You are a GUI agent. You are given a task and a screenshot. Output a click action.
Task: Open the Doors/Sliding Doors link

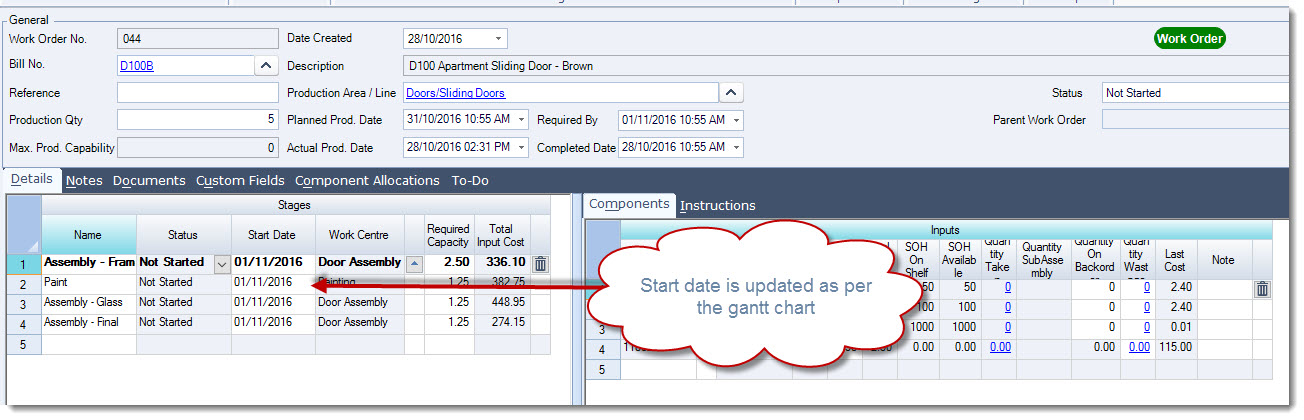pos(455,93)
